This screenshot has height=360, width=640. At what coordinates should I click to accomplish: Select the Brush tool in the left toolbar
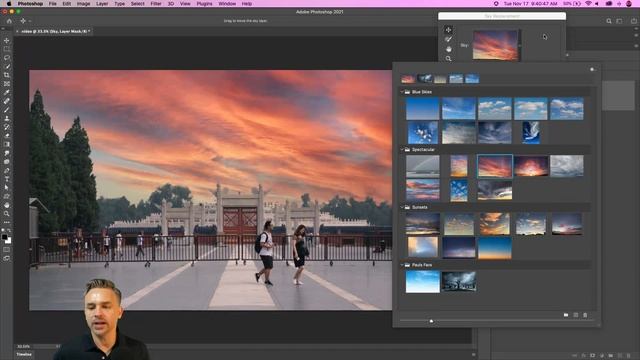tap(7, 109)
